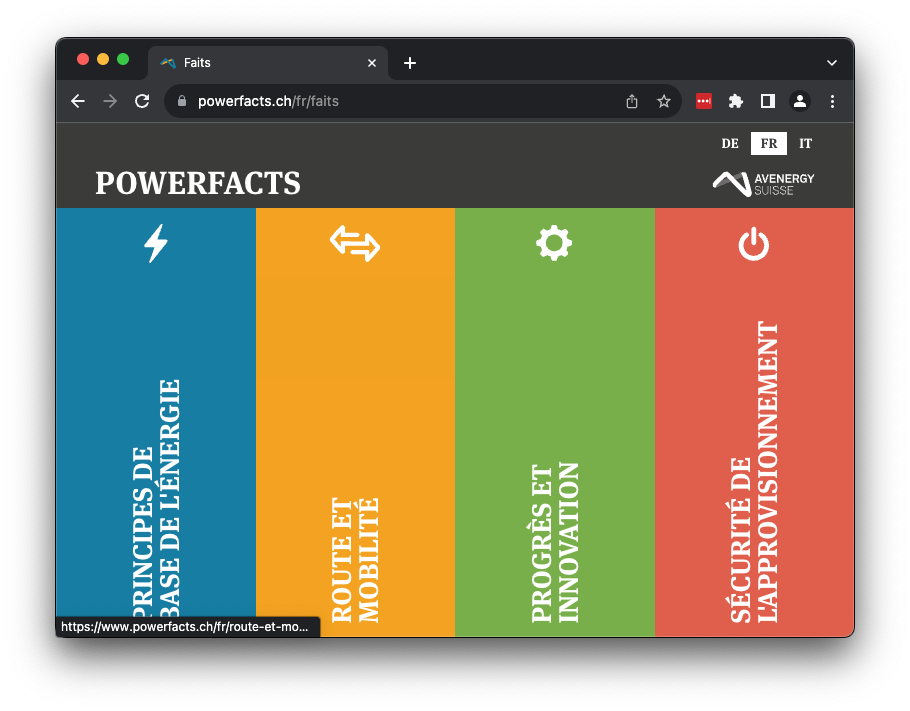Open the user profile menu
This screenshot has height=711, width=910.
[800, 101]
